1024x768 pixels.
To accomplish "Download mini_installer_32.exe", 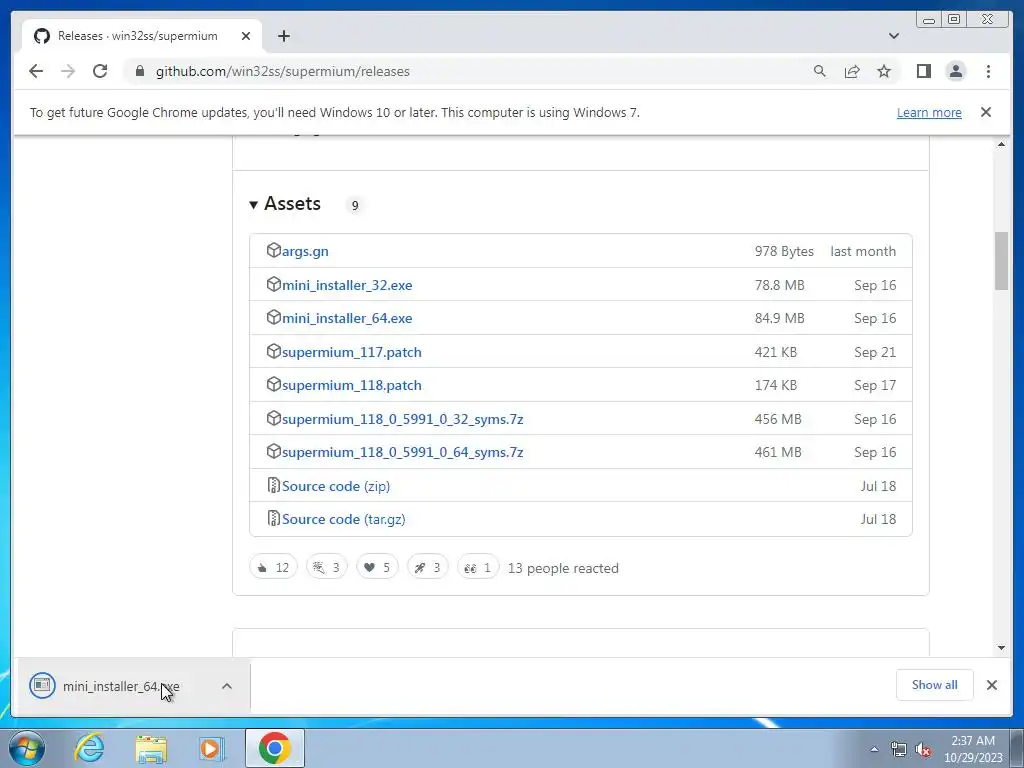I will [x=347, y=285].
